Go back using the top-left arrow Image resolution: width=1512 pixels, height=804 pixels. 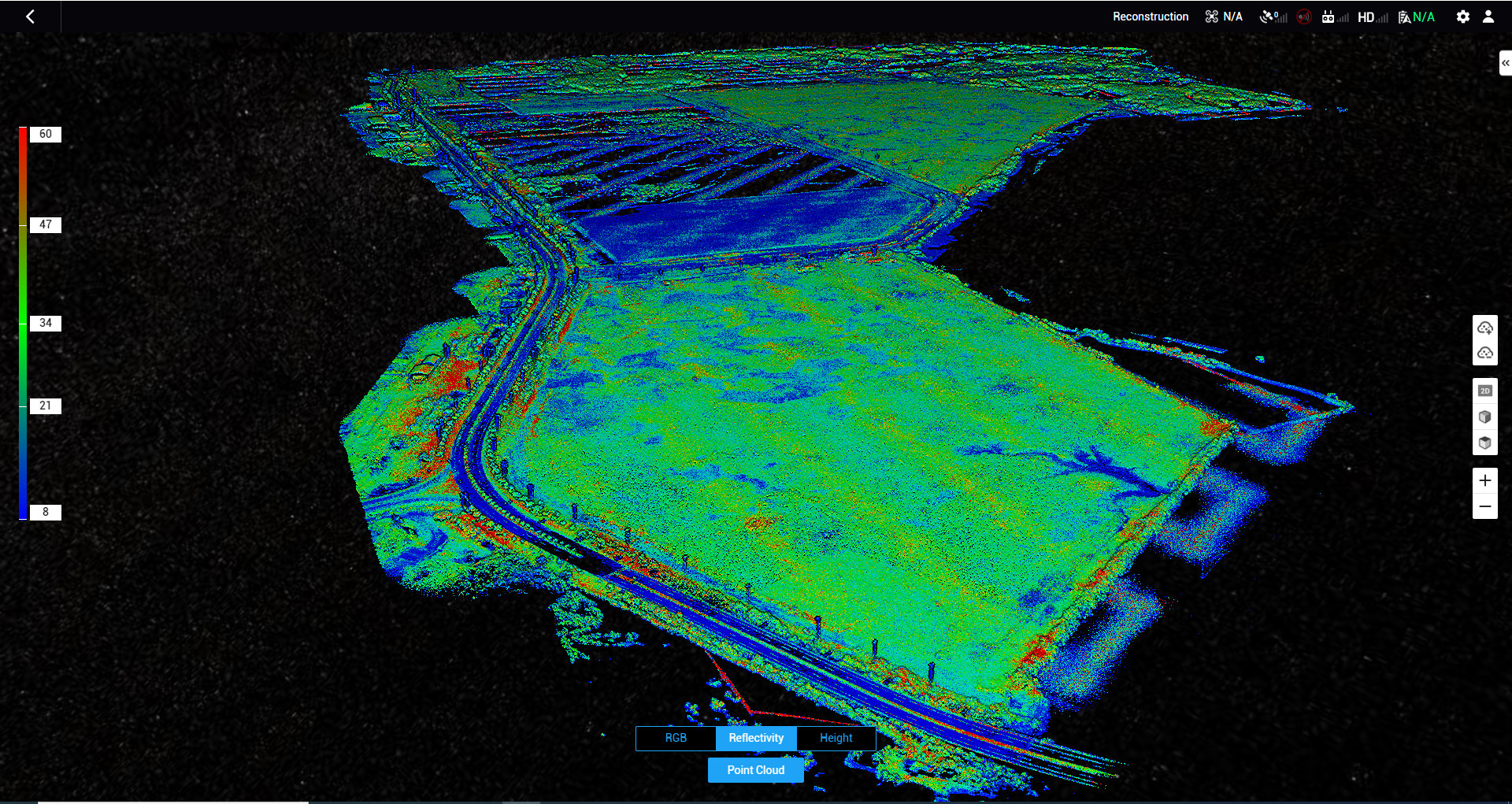(x=30, y=17)
